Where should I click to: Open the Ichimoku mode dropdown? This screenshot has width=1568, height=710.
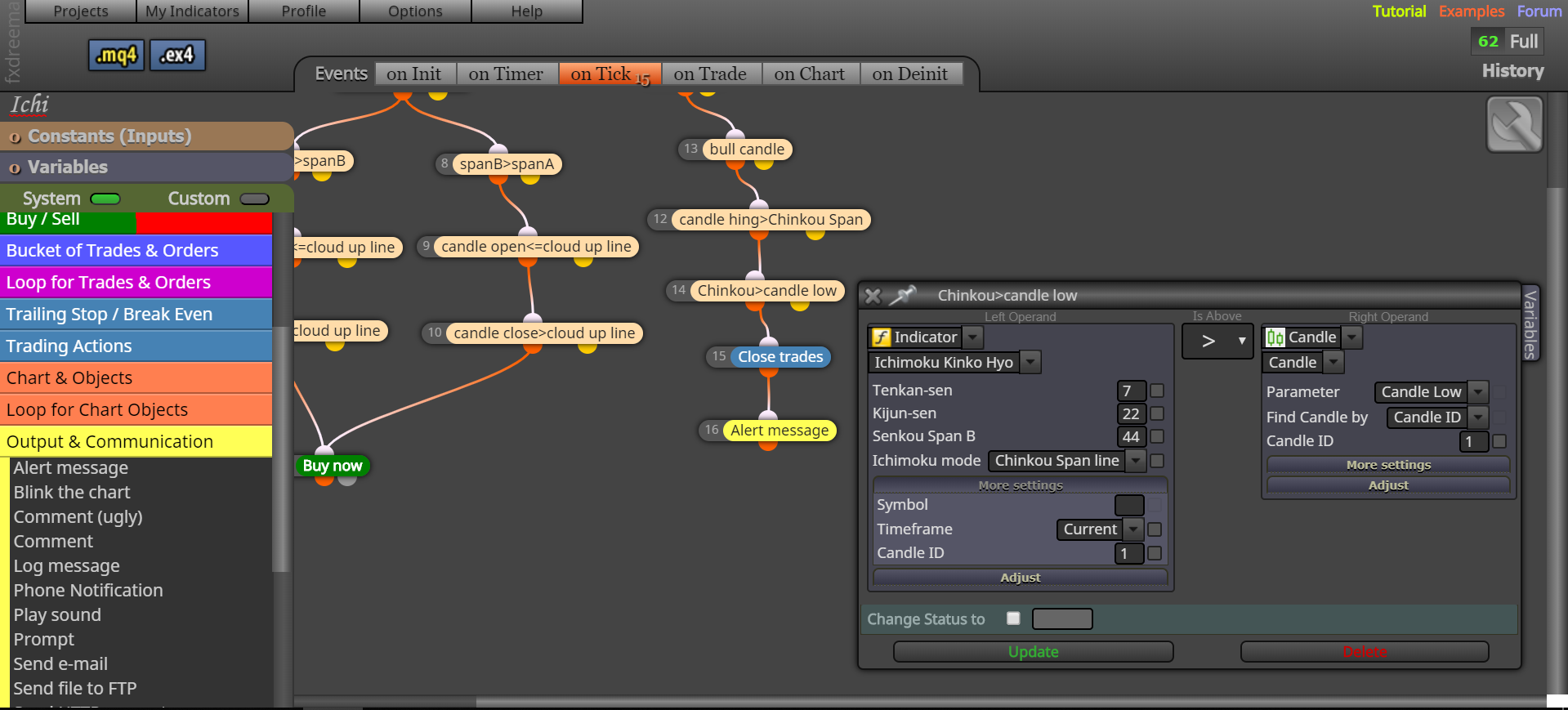point(1066,461)
